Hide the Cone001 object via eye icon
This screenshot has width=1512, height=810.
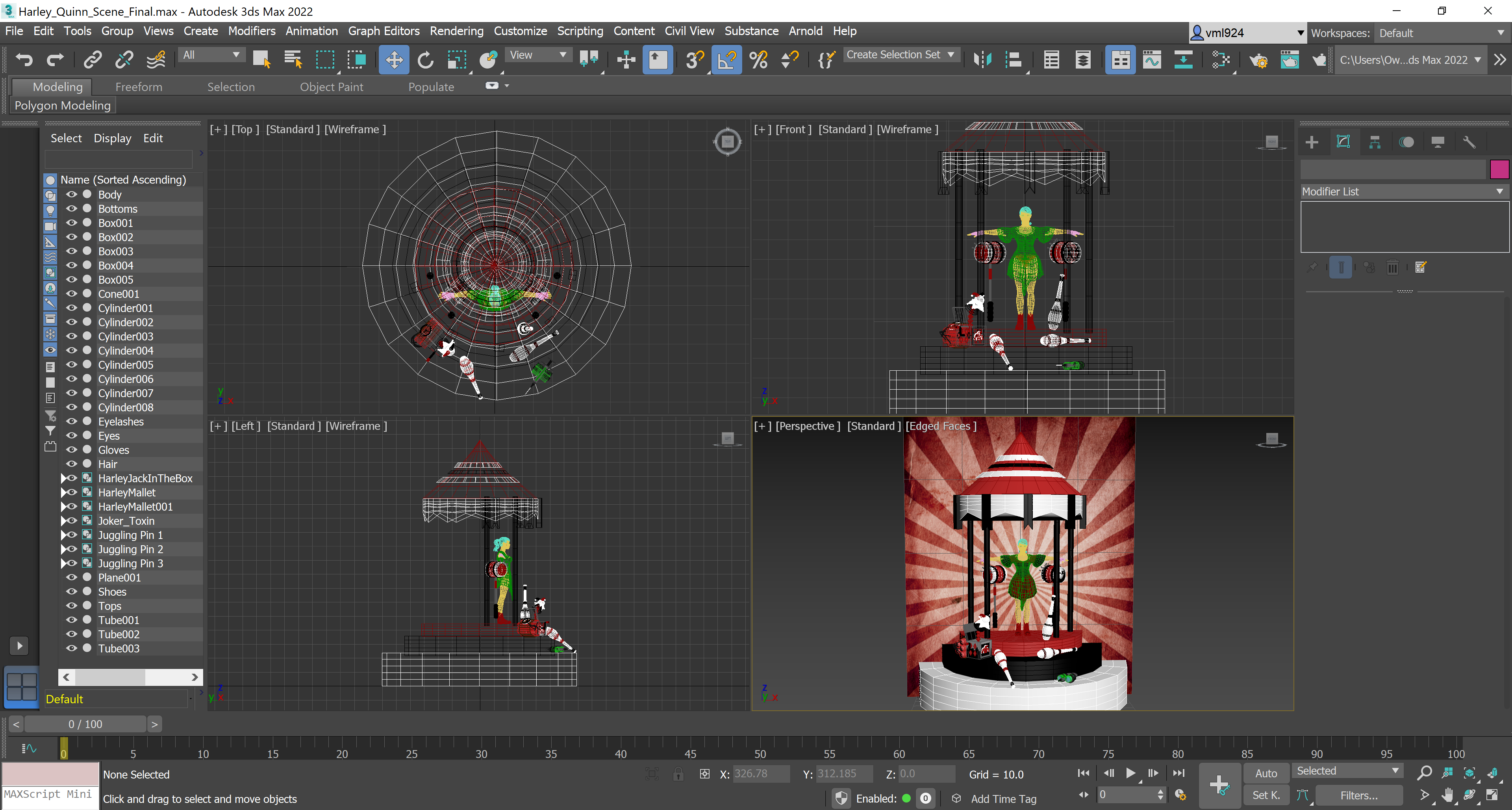72,294
